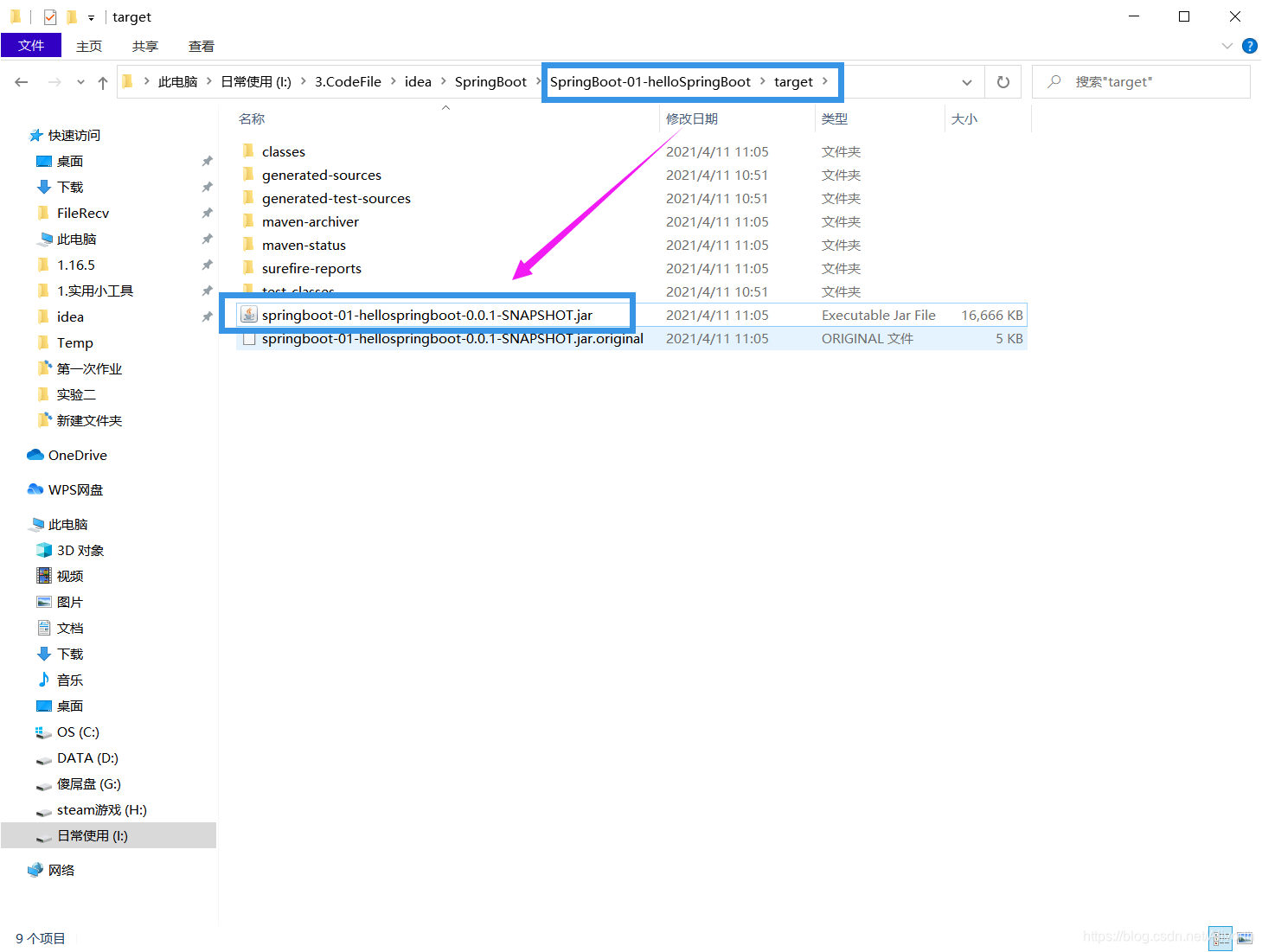Click SpringBoot-01-helloSpringBoot breadcrumb segment
The height and width of the screenshot is (952, 1262).
click(650, 82)
